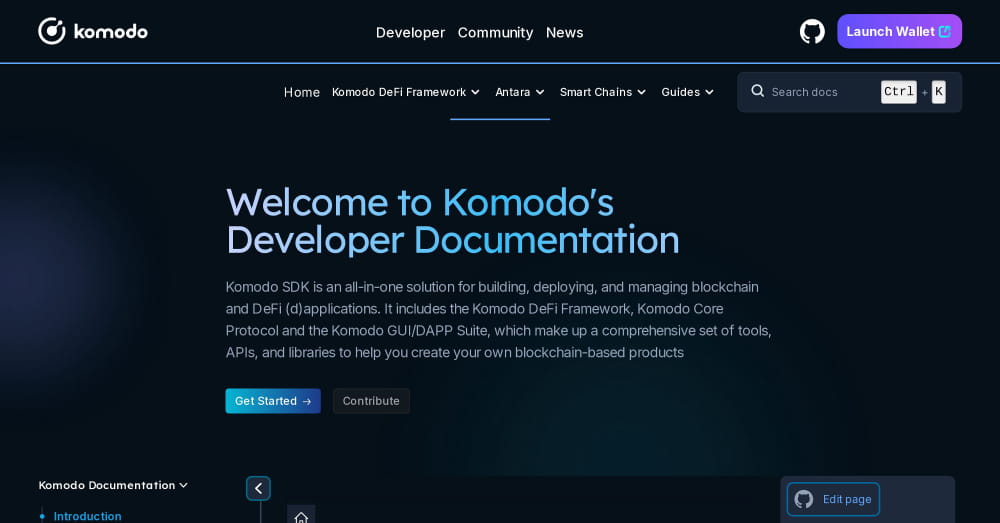Viewport: 1000px width, 523px height.
Task: Open the News menu item
Action: [564, 33]
